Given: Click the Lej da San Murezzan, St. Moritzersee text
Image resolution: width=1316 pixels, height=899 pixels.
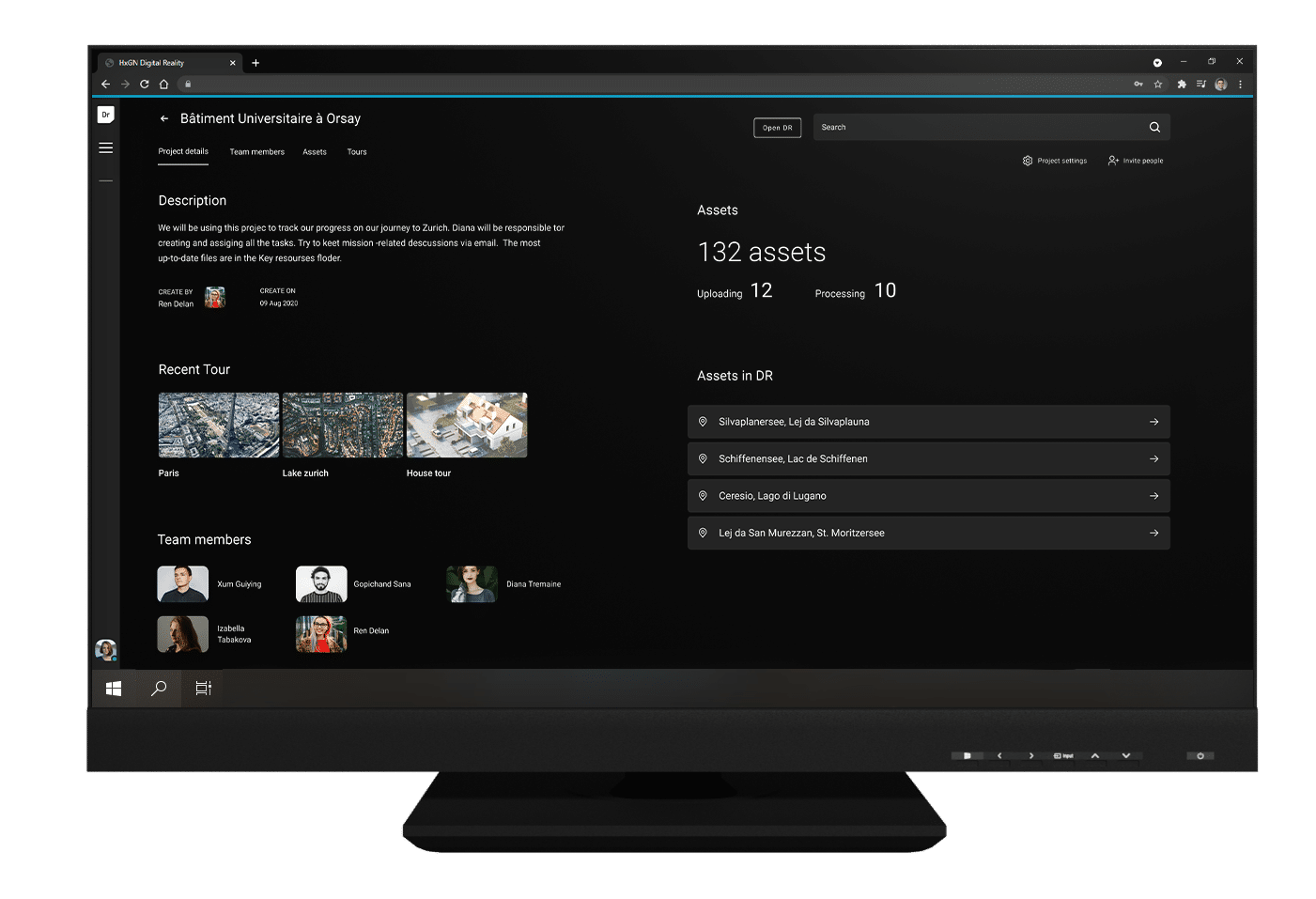Looking at the screenshot, I should coord(801,534).
